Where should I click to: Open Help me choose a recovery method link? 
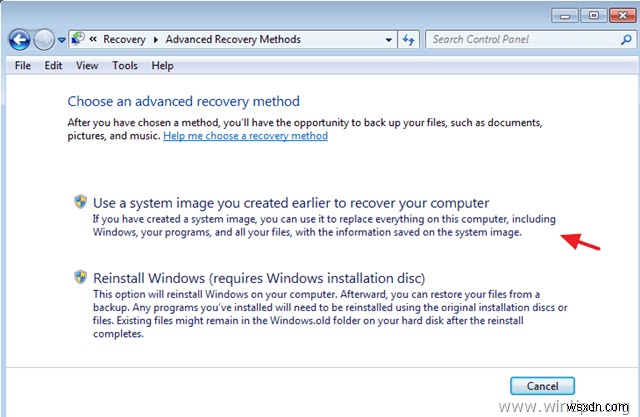(245, 136)
